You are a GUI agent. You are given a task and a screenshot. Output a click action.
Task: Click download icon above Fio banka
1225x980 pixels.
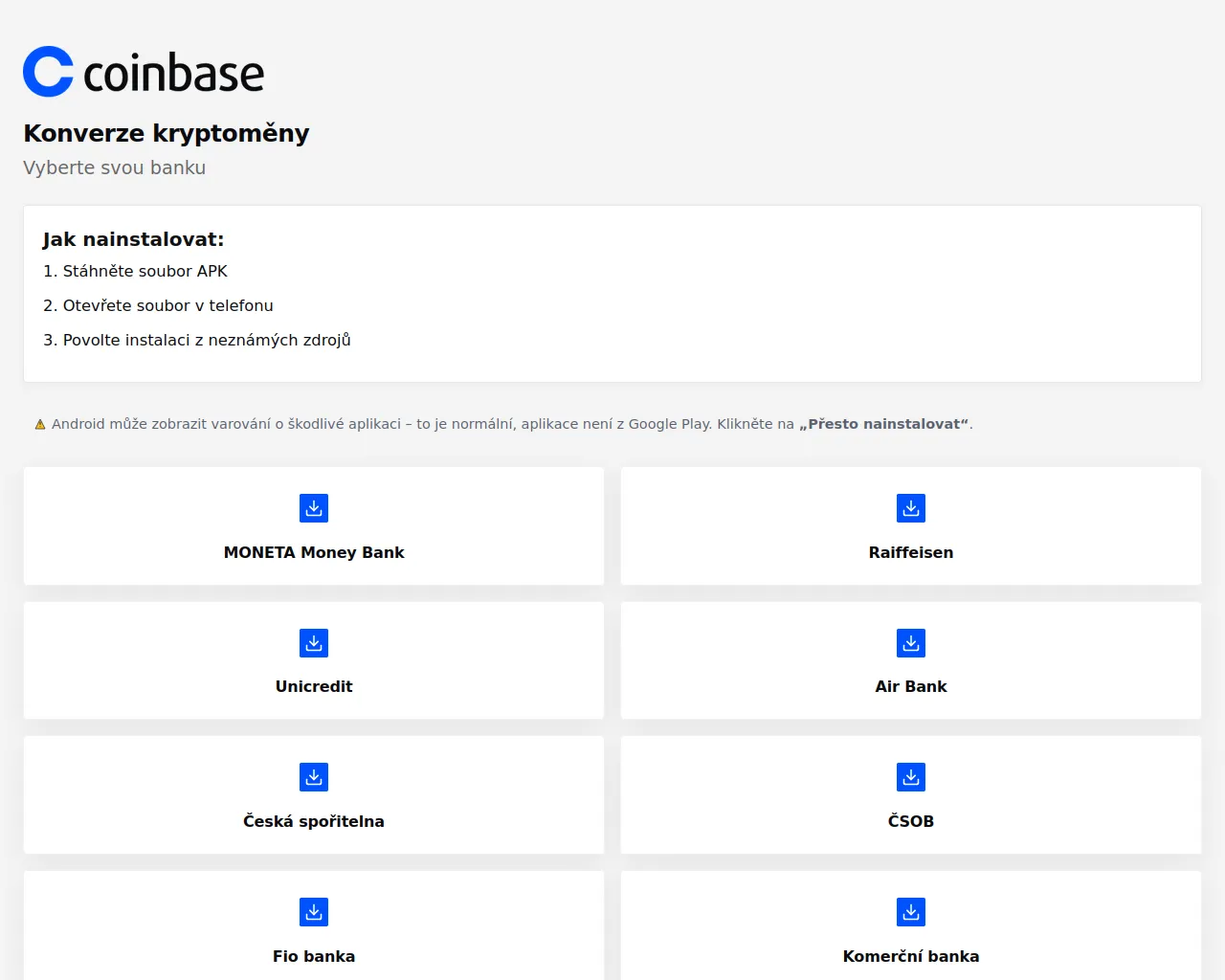[x=314, y=912]
